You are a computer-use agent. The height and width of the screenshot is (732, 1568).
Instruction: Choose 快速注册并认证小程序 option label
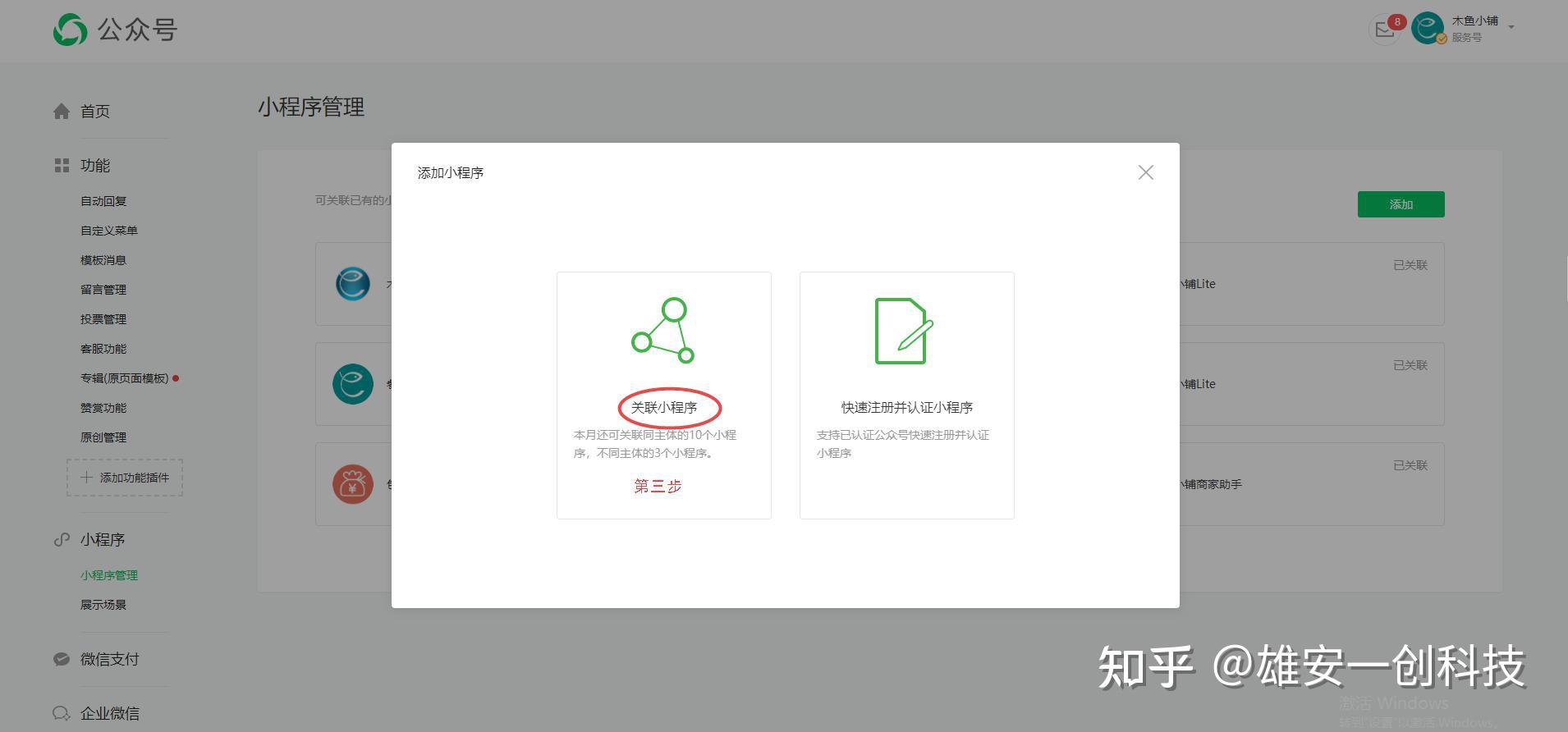(907, 407)
